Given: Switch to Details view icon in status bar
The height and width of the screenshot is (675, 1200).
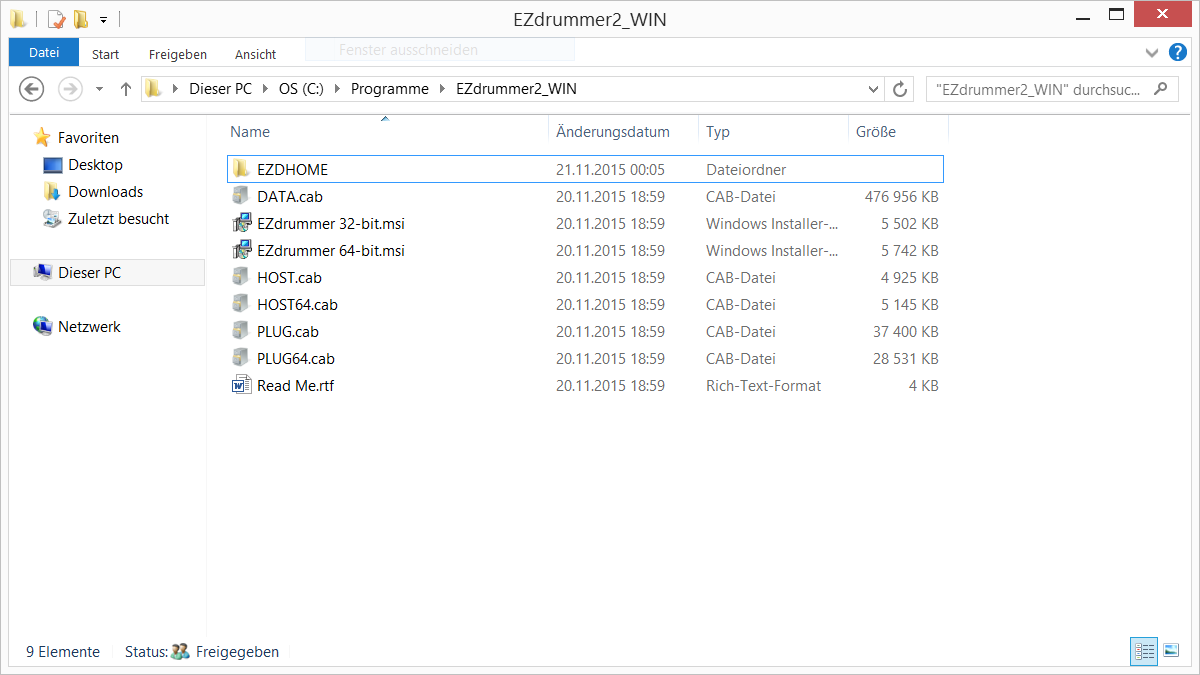Looking at the screenshot, I should pos(1144,651).
